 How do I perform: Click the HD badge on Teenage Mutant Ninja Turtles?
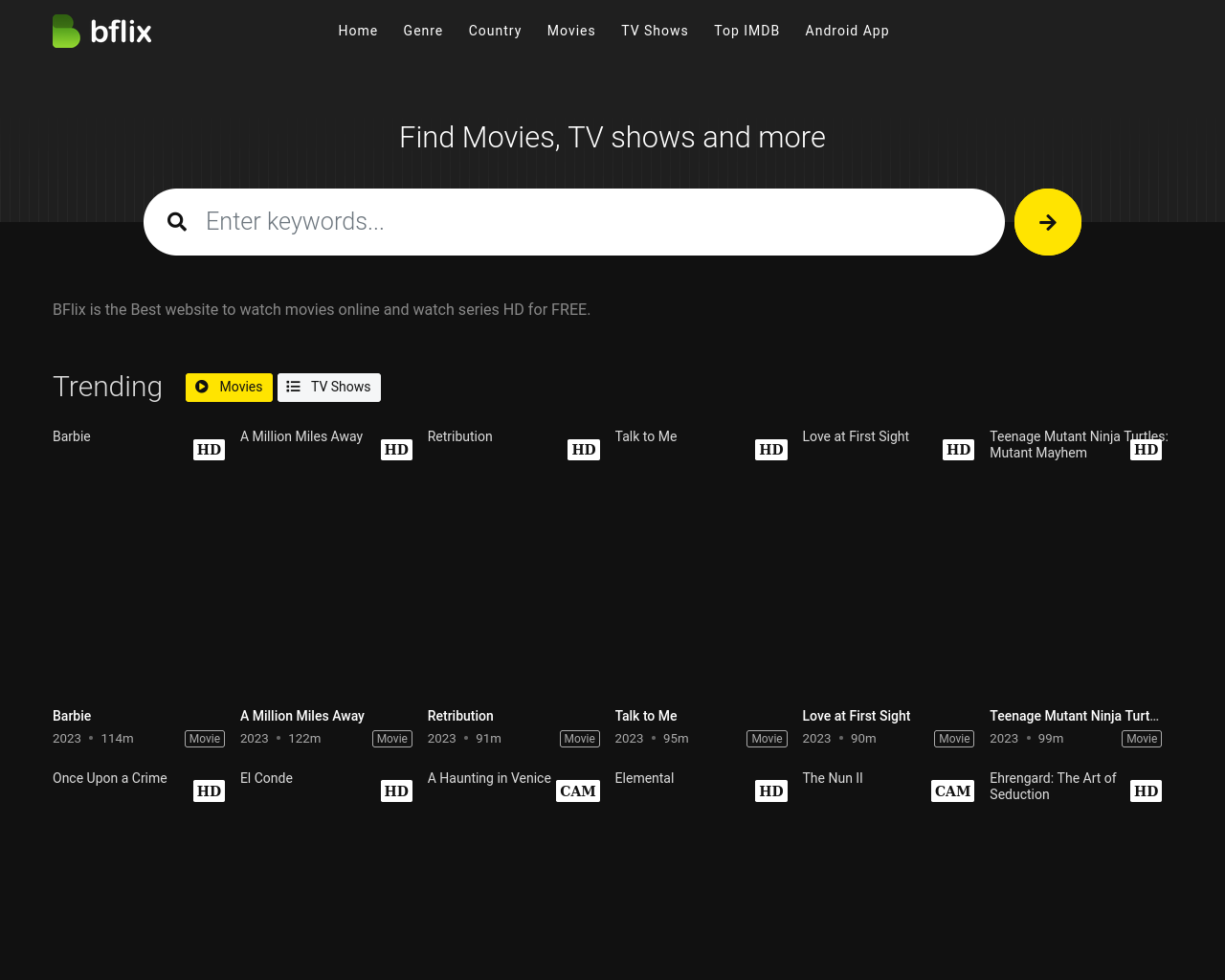click(1146, 450)
